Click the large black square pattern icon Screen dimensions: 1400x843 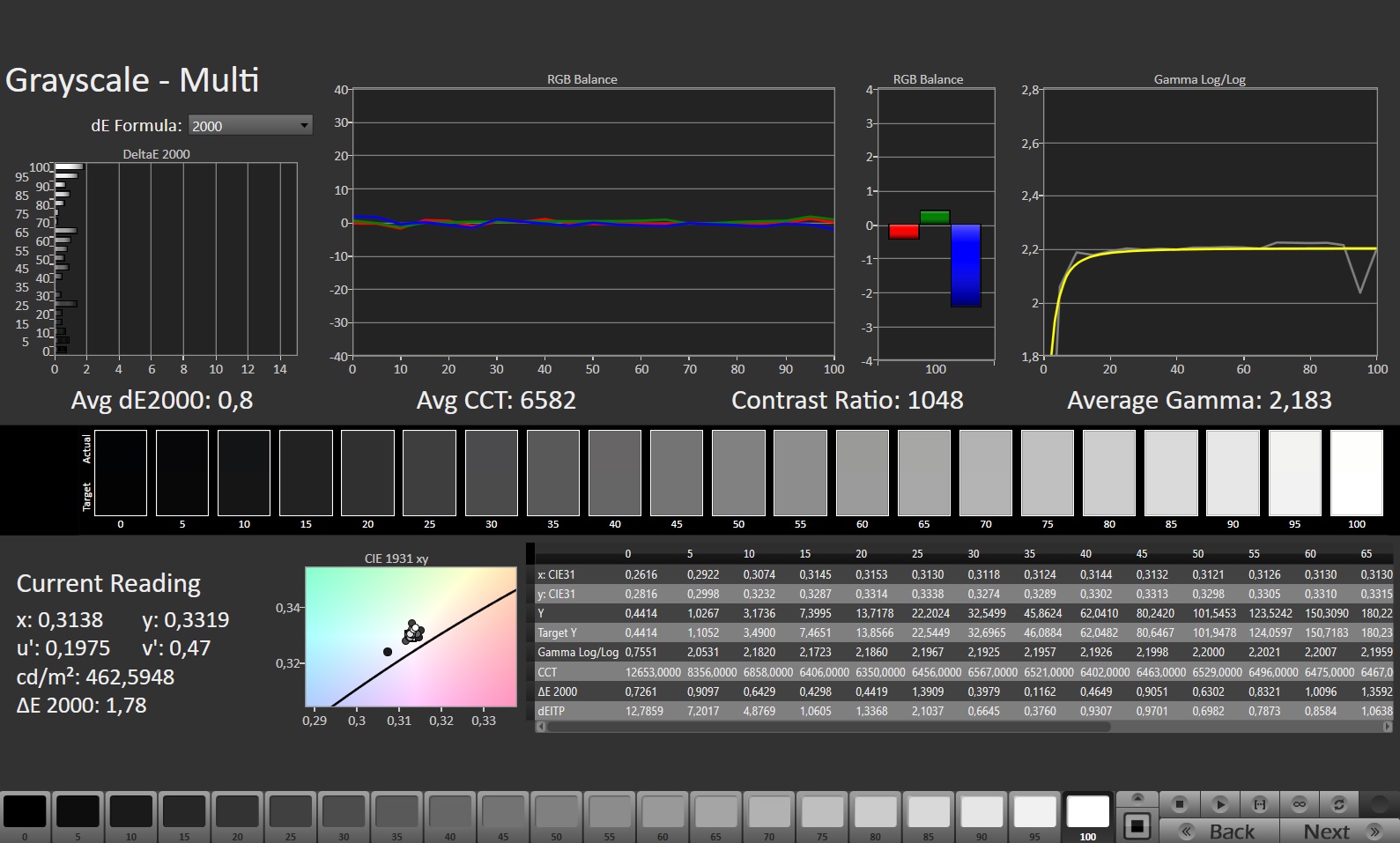click(1137, 826)
